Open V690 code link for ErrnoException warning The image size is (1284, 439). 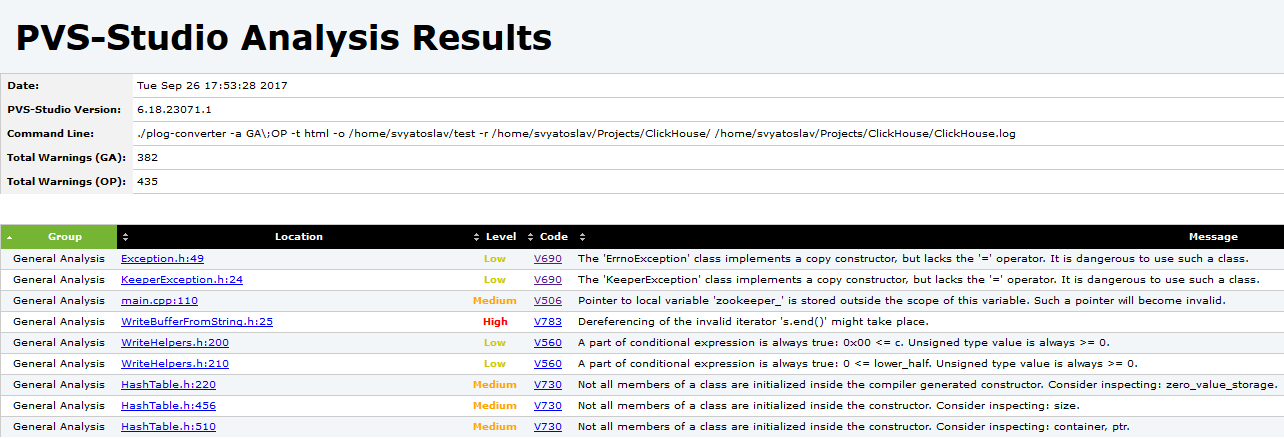point(548,258)
